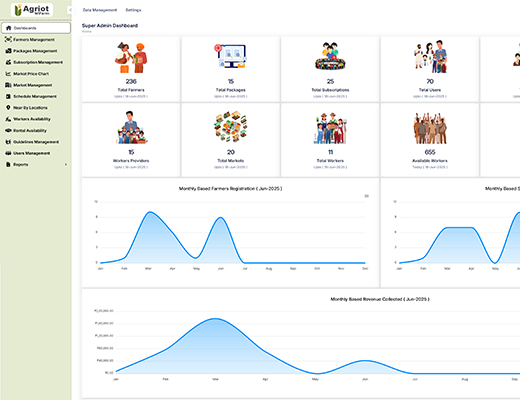Click the Schedule Management sidebar icon
This screenshot has height=400, width=520.
click(x=8, y=96)
